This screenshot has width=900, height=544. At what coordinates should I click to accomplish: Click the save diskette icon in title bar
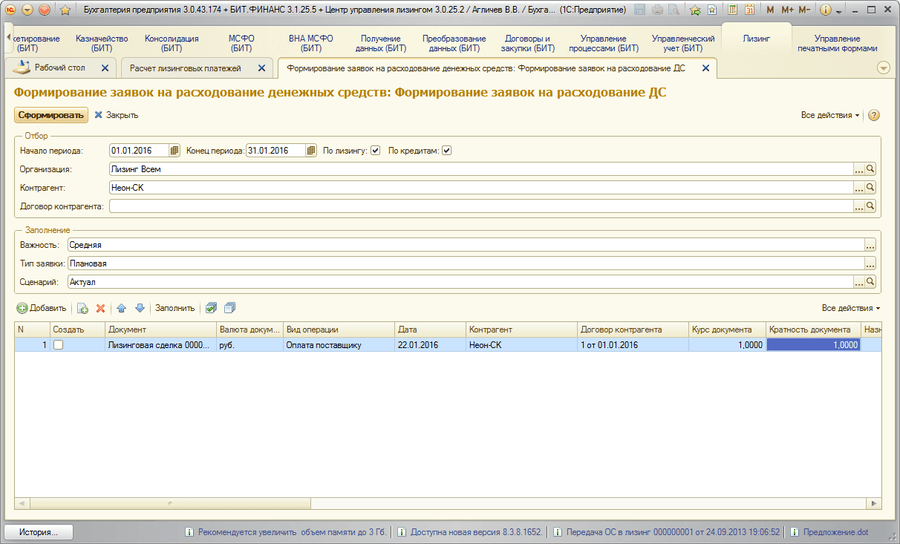639,10
